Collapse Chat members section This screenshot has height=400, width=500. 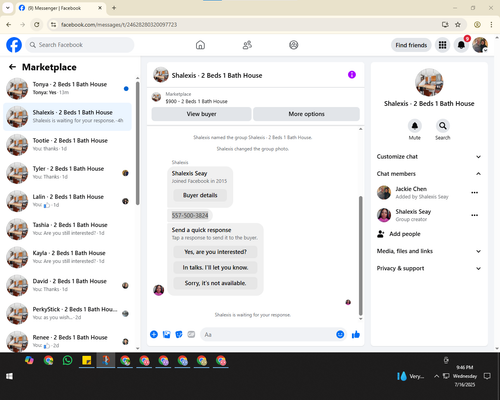pos(429,174)
